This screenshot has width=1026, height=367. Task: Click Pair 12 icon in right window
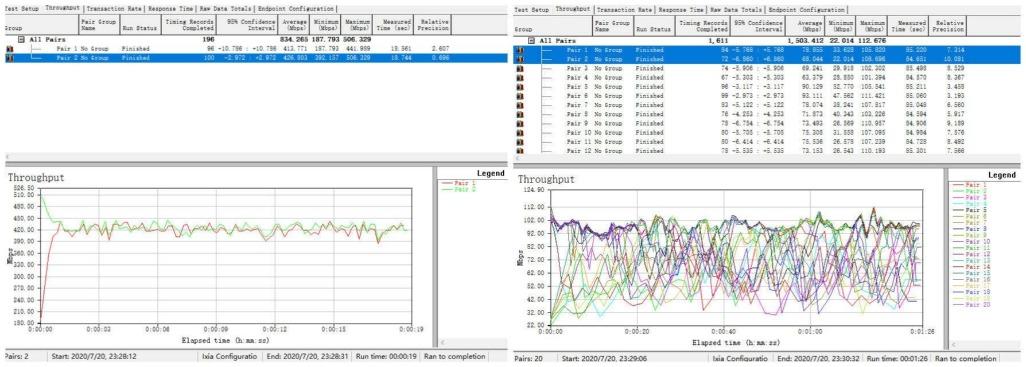(520, 150)
